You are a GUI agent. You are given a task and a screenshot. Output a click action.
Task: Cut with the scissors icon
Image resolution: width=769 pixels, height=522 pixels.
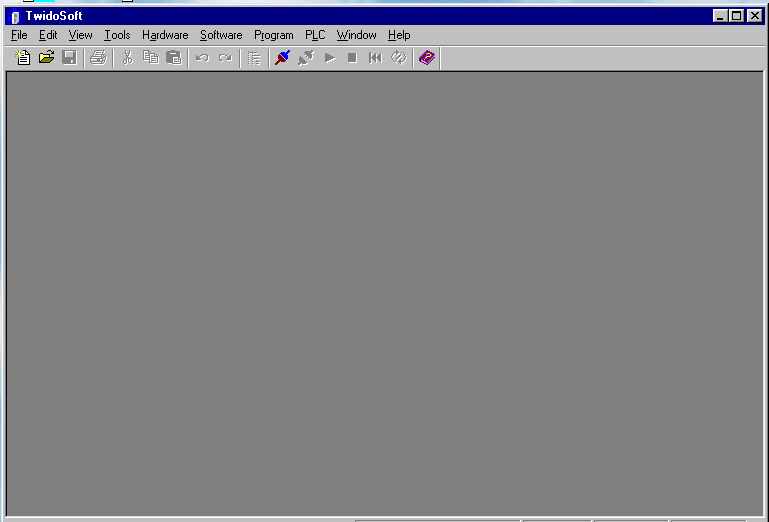128,58
